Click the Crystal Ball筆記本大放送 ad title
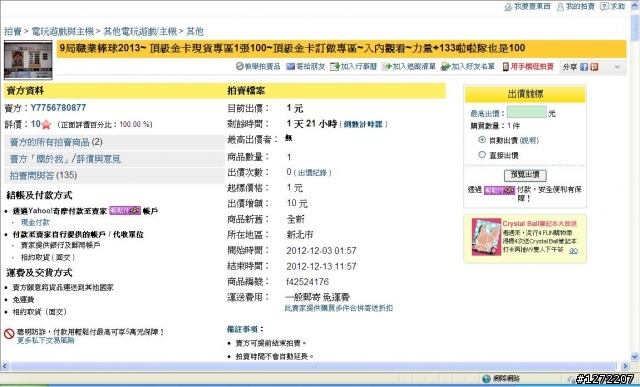 pyautogui.click(x=539, y=224)
